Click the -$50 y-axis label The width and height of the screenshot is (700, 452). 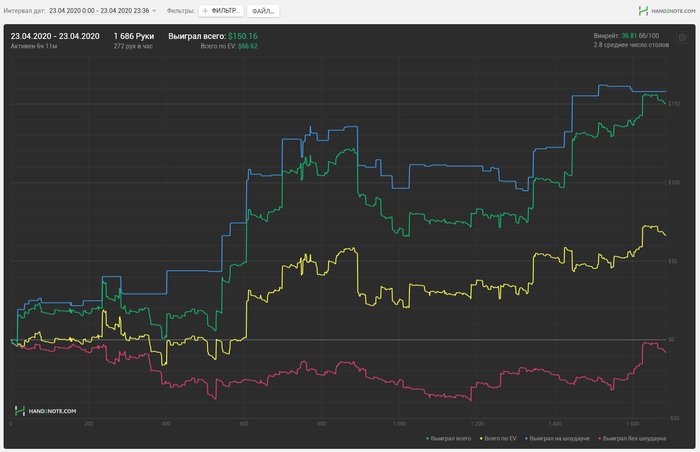click(x=674, y=418)
